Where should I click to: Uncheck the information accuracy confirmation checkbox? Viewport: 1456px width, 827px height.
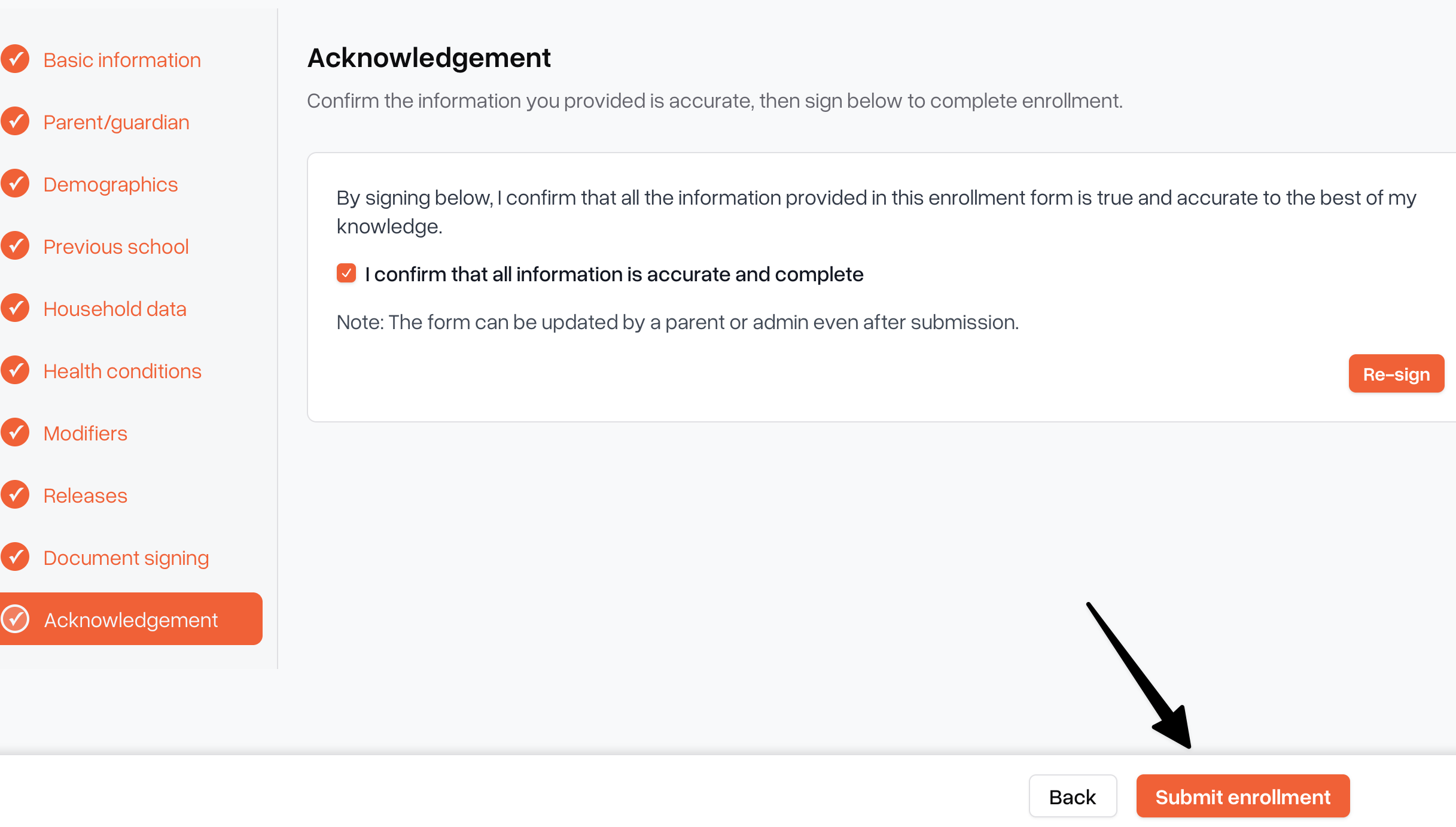click(x=346, y=273)
